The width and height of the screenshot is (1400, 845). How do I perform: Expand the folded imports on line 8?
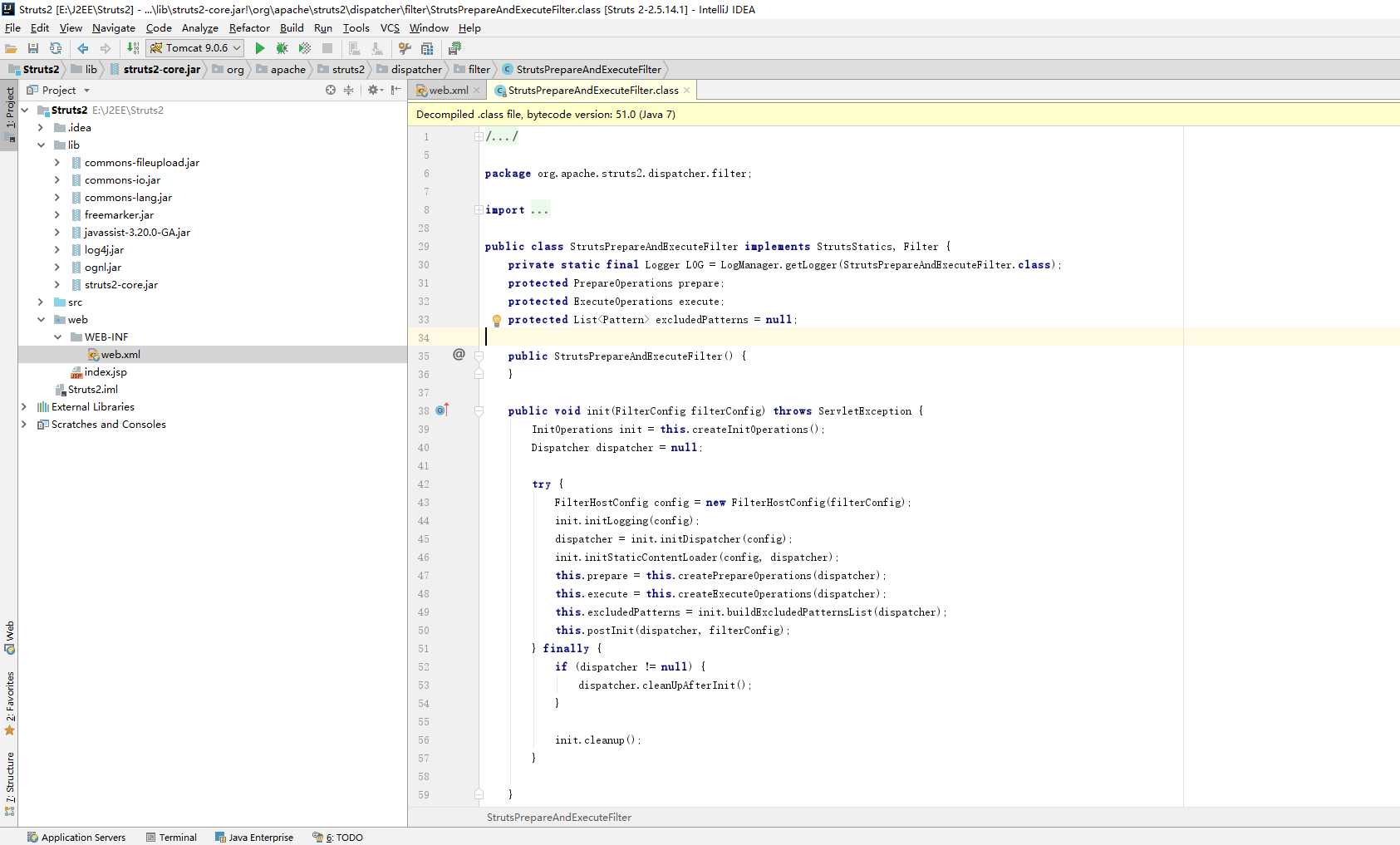479,209
